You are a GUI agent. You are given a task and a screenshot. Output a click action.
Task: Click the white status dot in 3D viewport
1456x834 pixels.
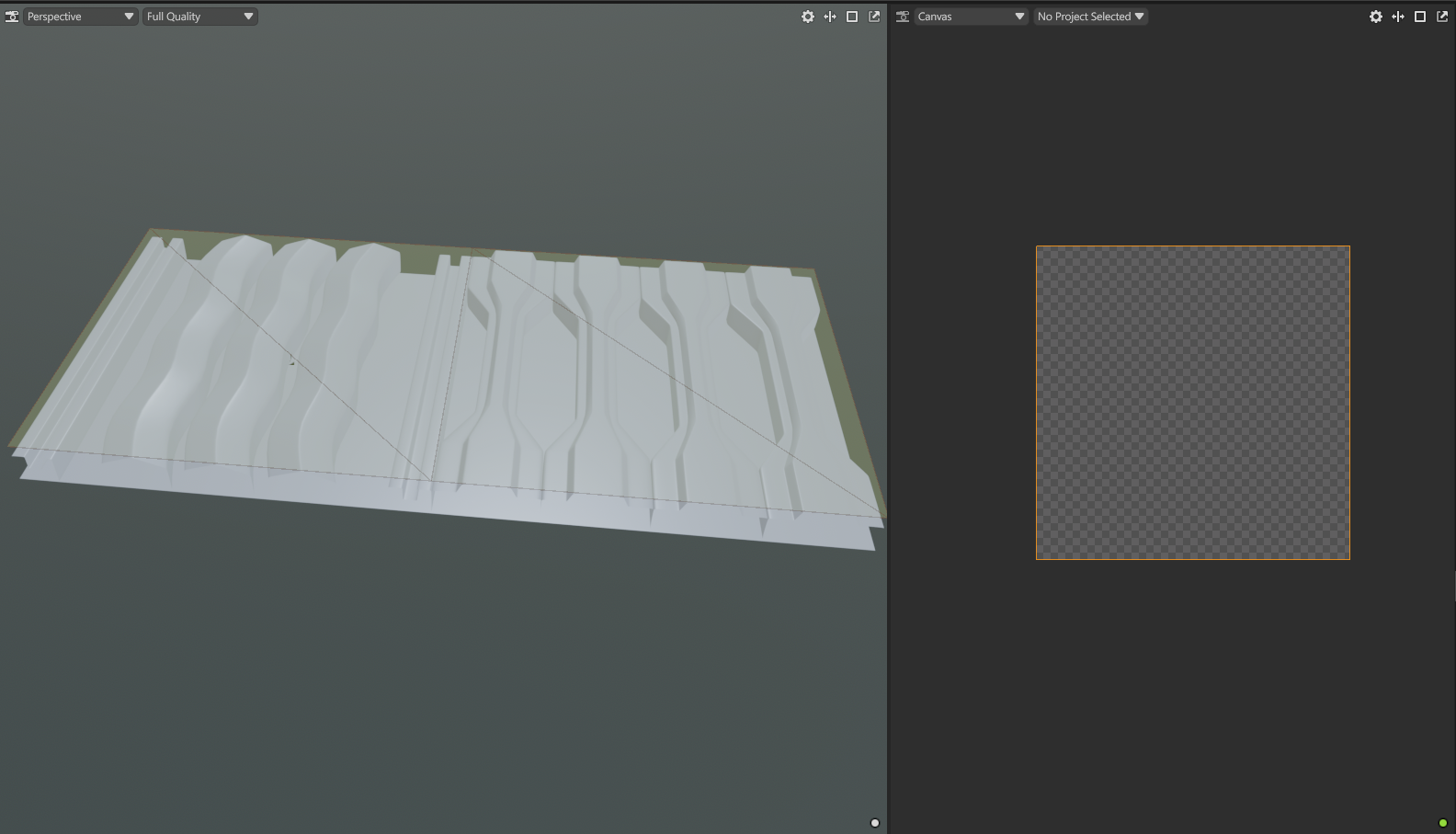[x=874, y=823]
